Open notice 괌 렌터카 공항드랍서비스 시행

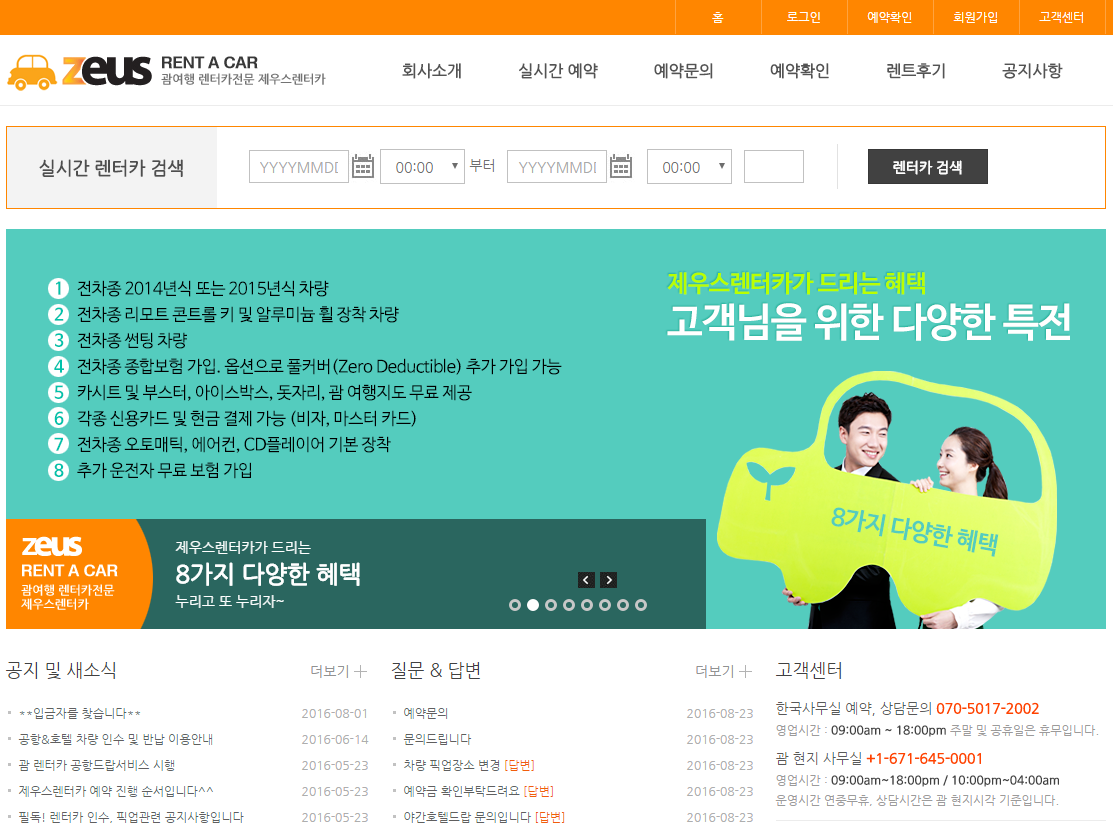pos(97,766)
